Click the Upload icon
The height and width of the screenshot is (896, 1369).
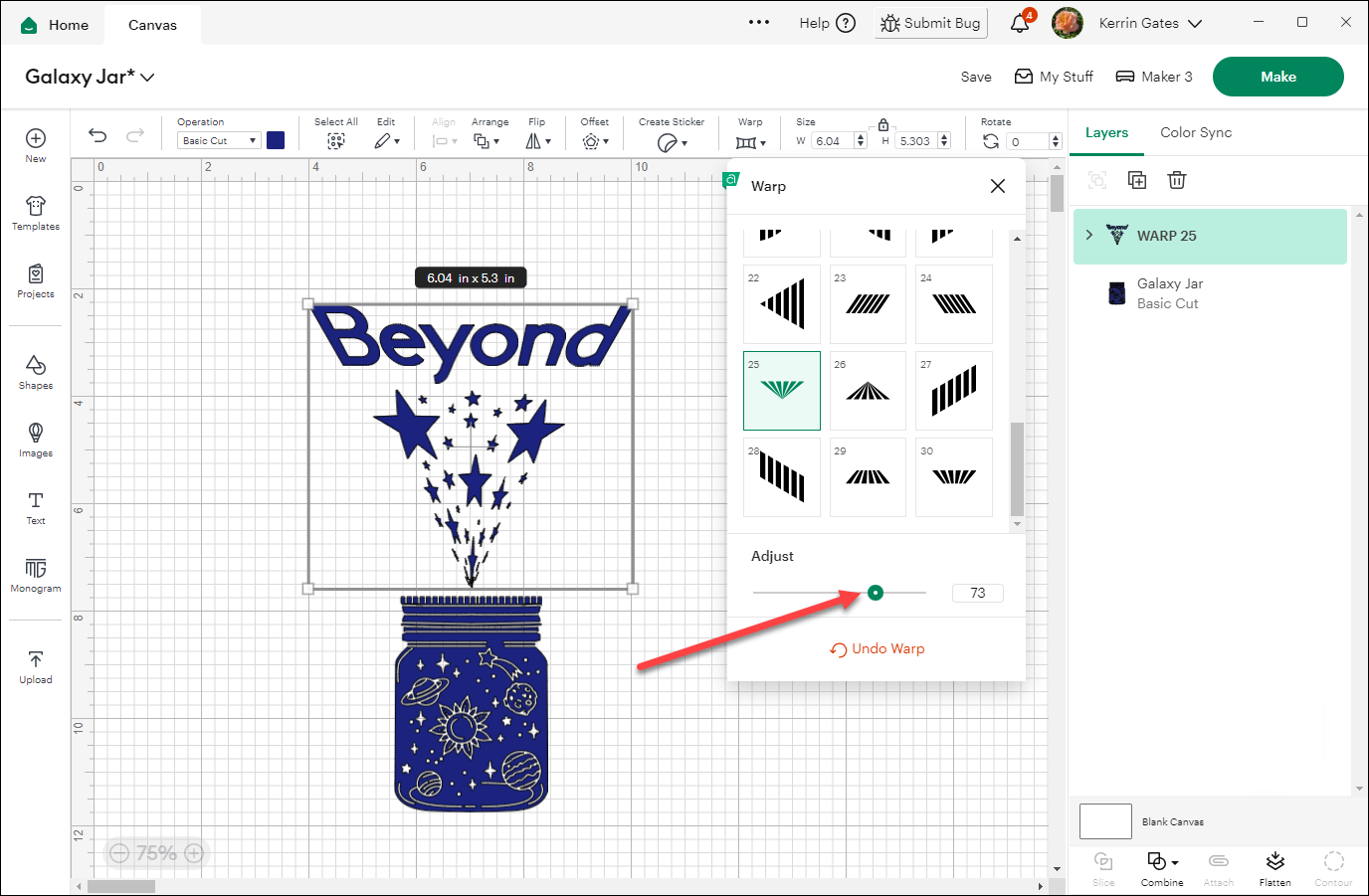[x=36, y=666]
